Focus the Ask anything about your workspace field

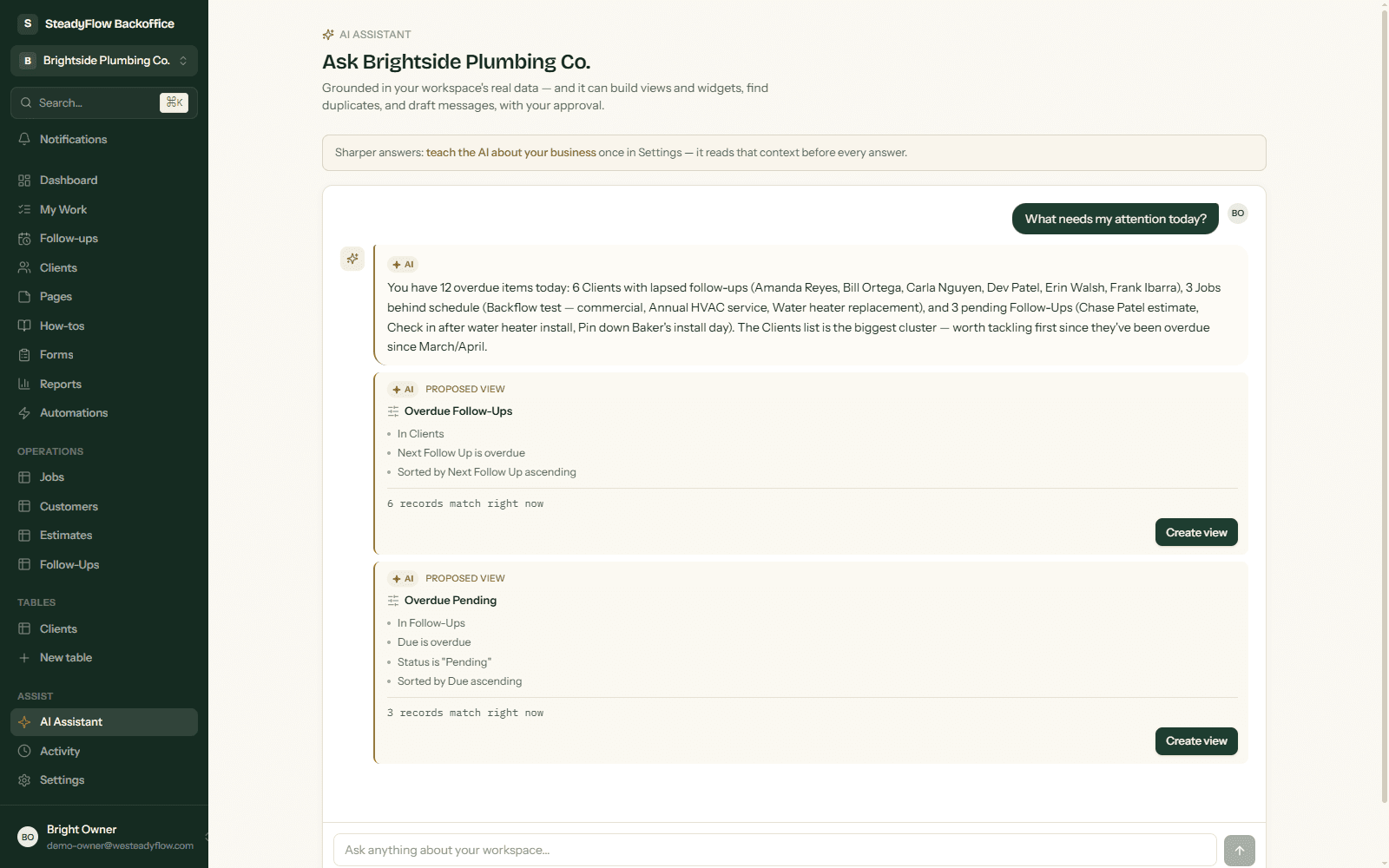774,850
